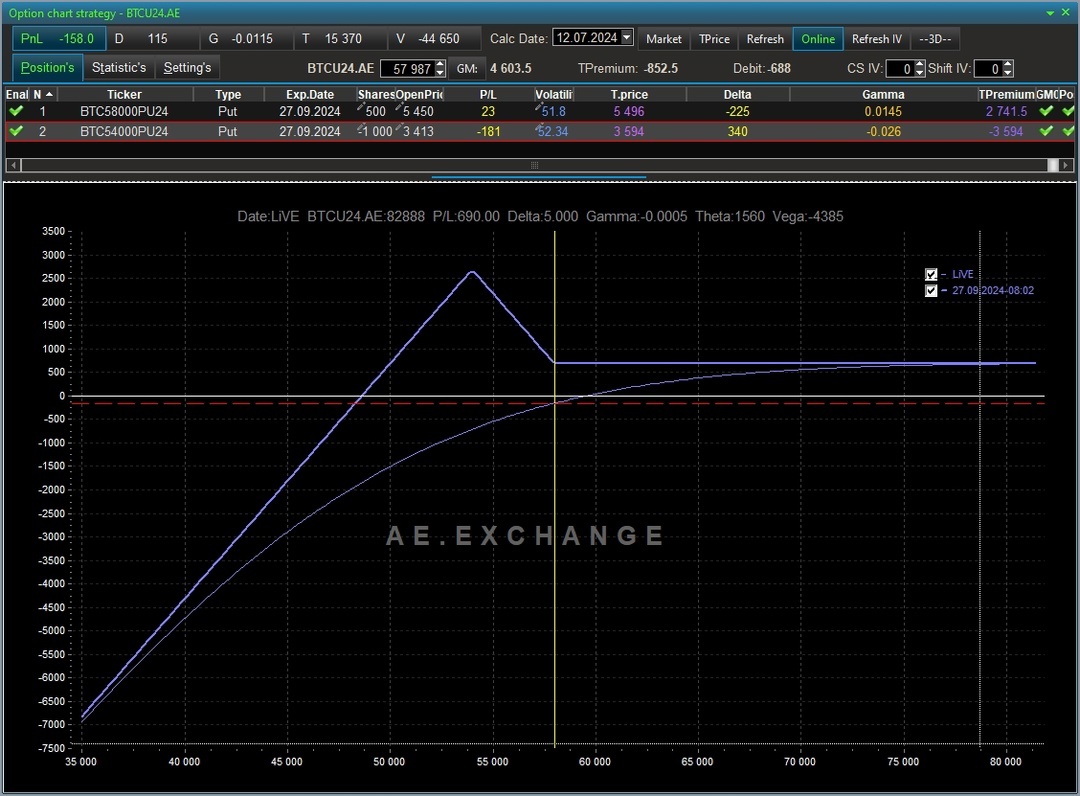Switch to the Statistic's tab

118,67
